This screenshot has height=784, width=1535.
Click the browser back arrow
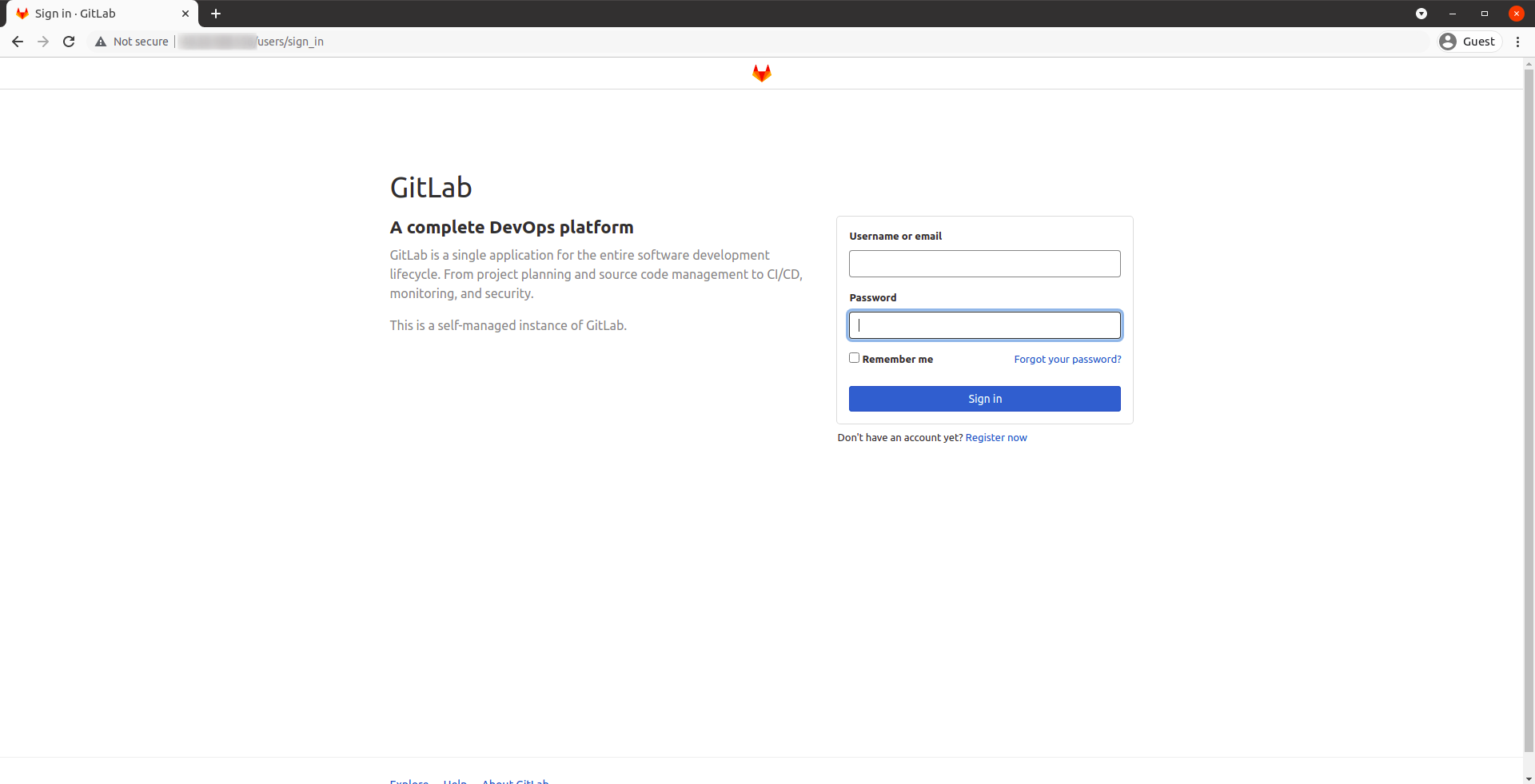point(17,42)
